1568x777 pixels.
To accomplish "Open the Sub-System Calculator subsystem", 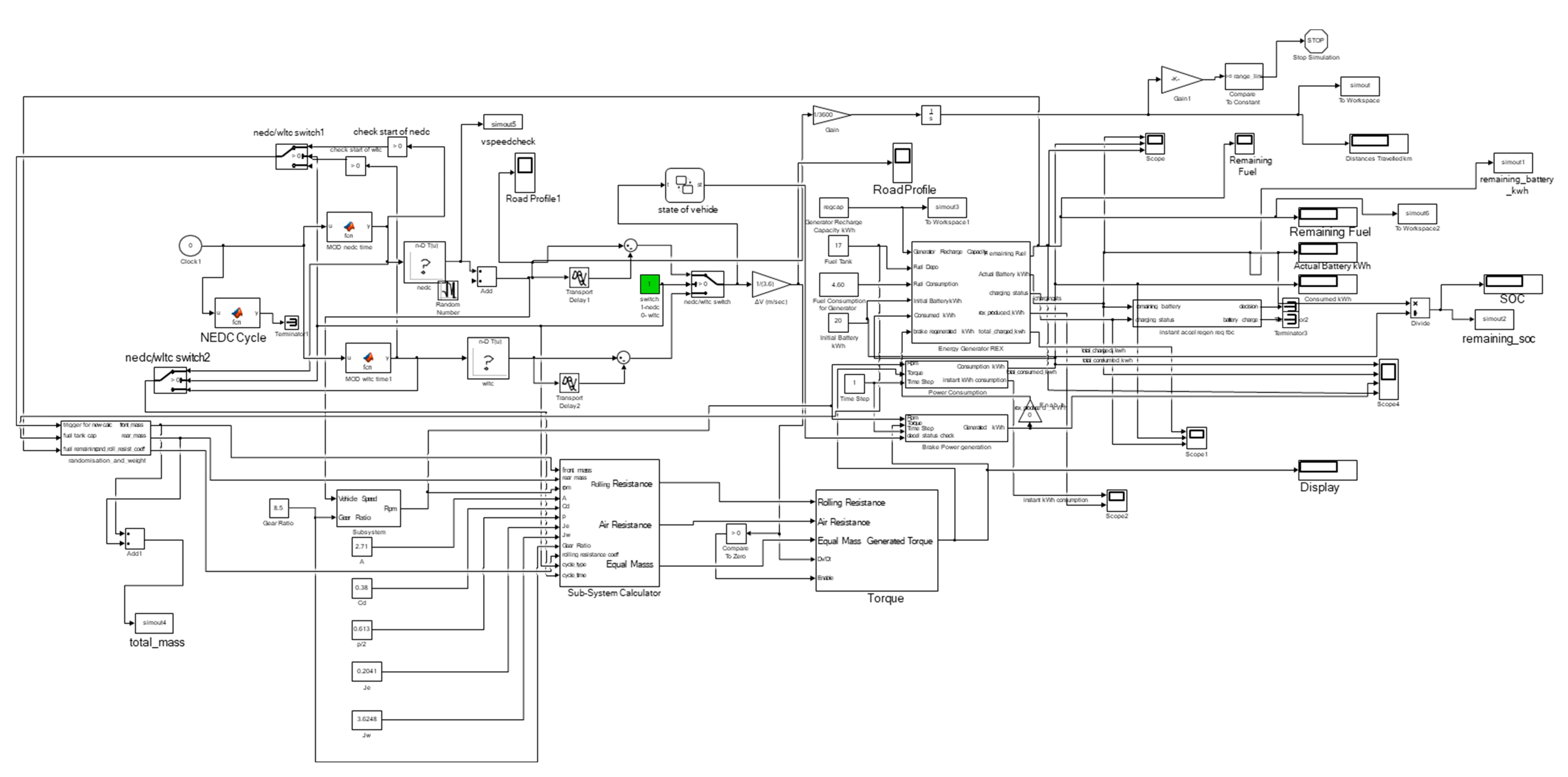I will 609,523.
